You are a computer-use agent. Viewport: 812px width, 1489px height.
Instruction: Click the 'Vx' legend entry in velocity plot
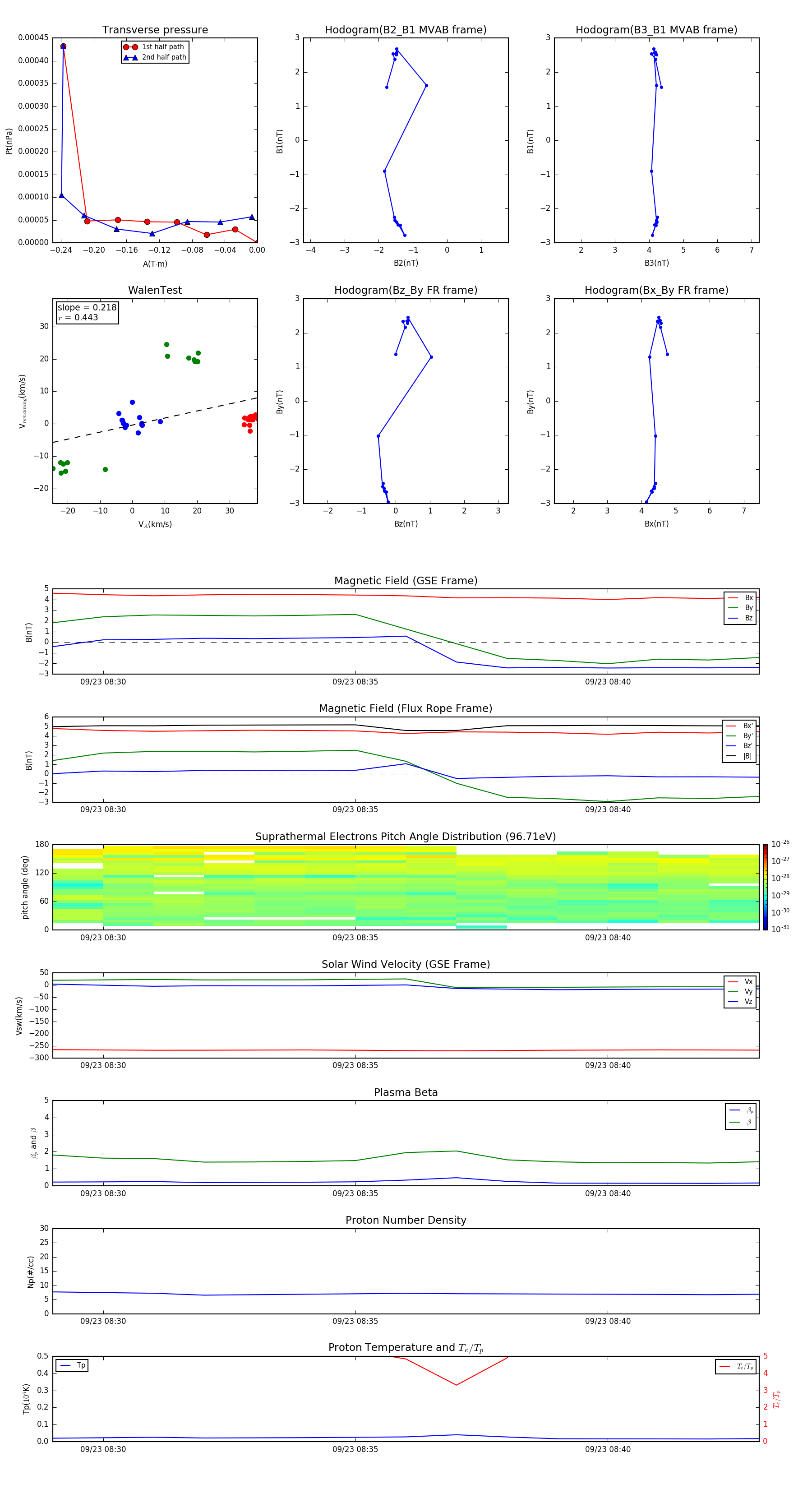[x=740, y=981]
